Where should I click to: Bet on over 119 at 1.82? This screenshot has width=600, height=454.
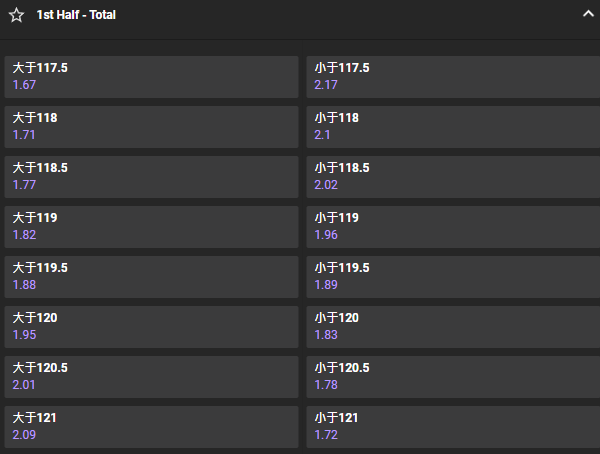click(151, 227)
